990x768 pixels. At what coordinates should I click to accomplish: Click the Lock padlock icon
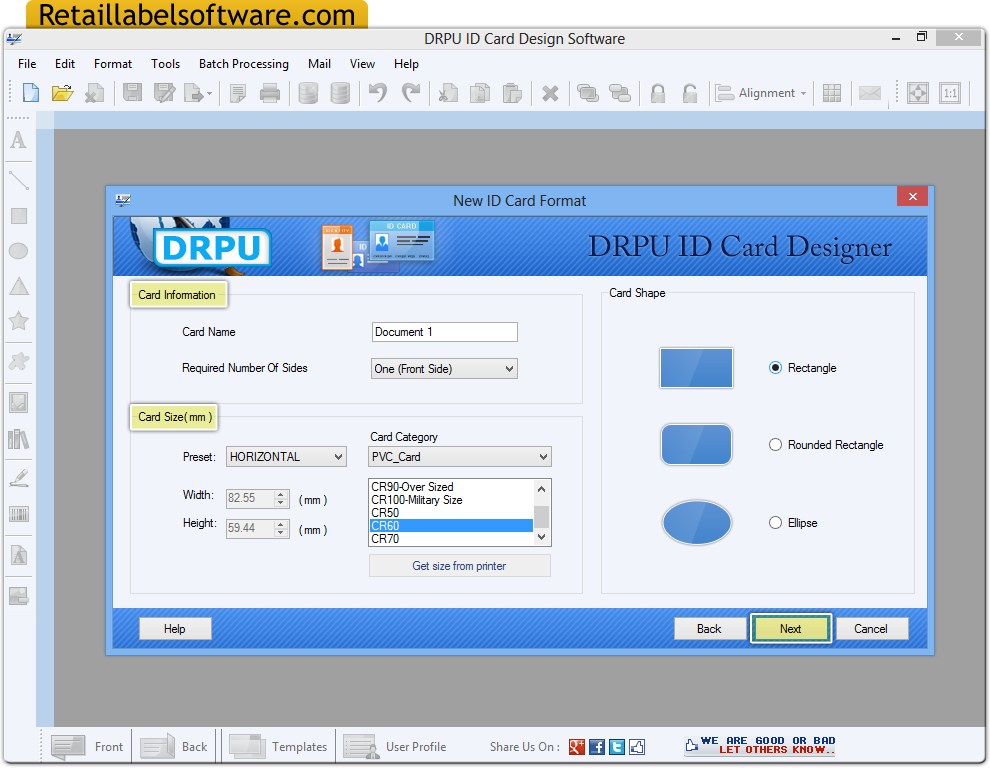click(x=658, y=93)
